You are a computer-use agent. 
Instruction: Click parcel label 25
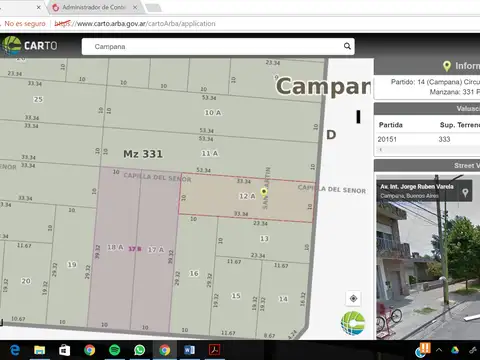38,99
